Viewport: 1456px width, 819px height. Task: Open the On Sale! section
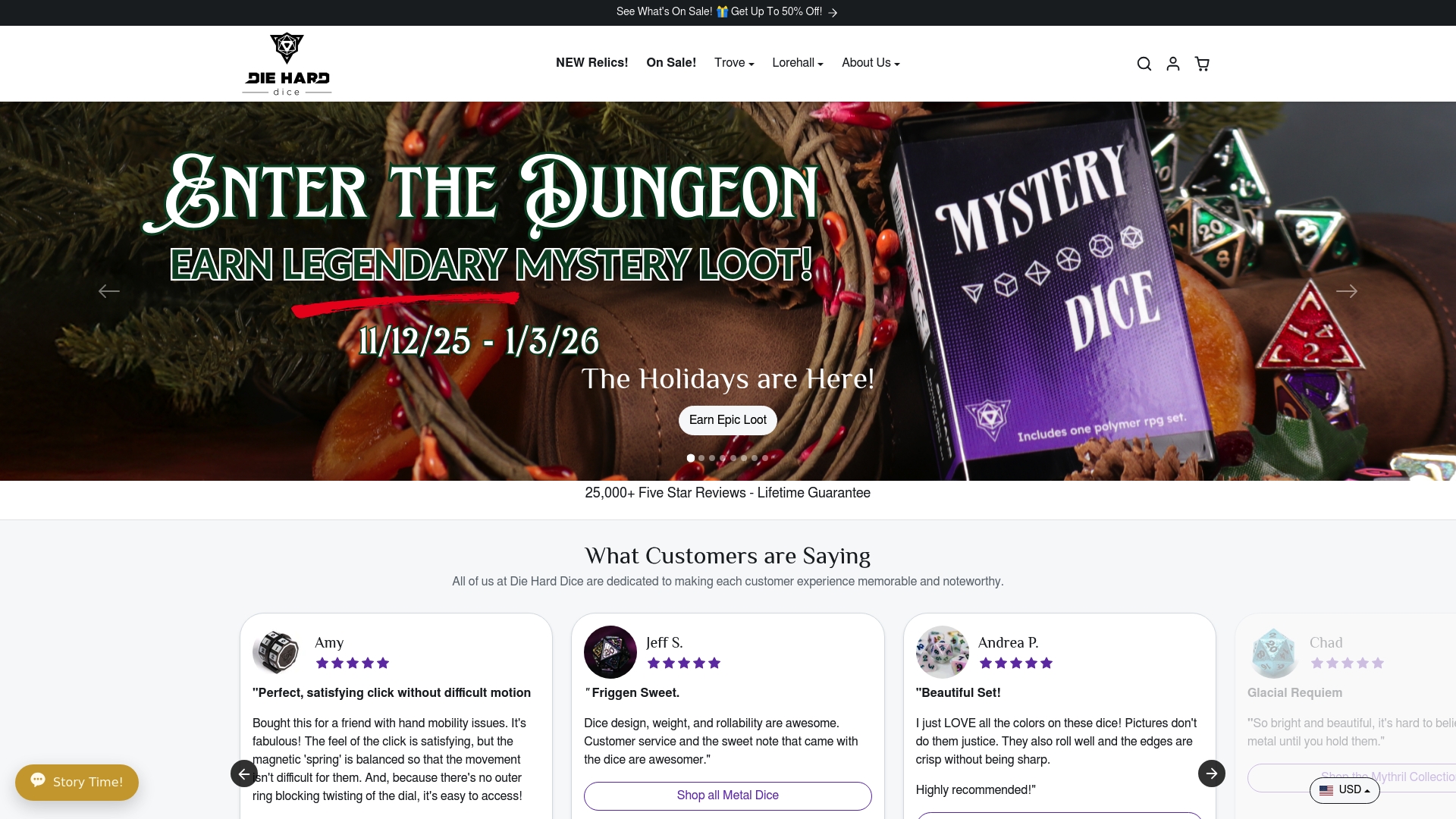670,63
